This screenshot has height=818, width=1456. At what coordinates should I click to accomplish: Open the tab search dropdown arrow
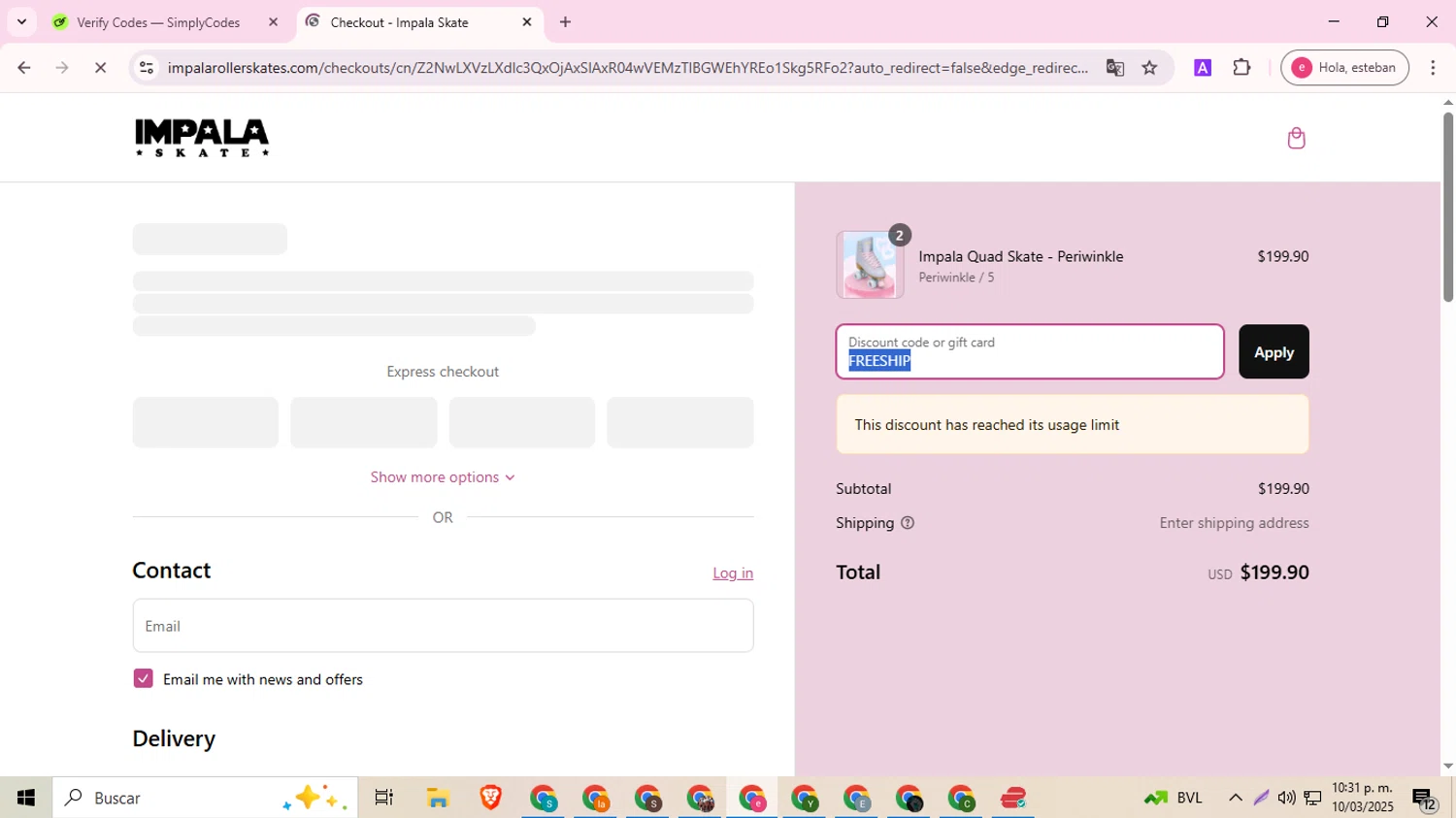[21, 22]
